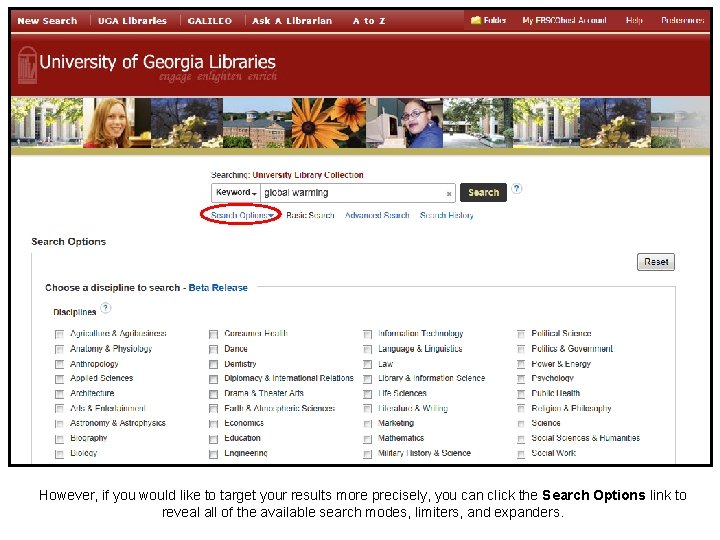Screen dimensions: 720x540
Task: Check Anatomy & Physiology discipline
Action: pyautogui.click(x=59, y=349)
